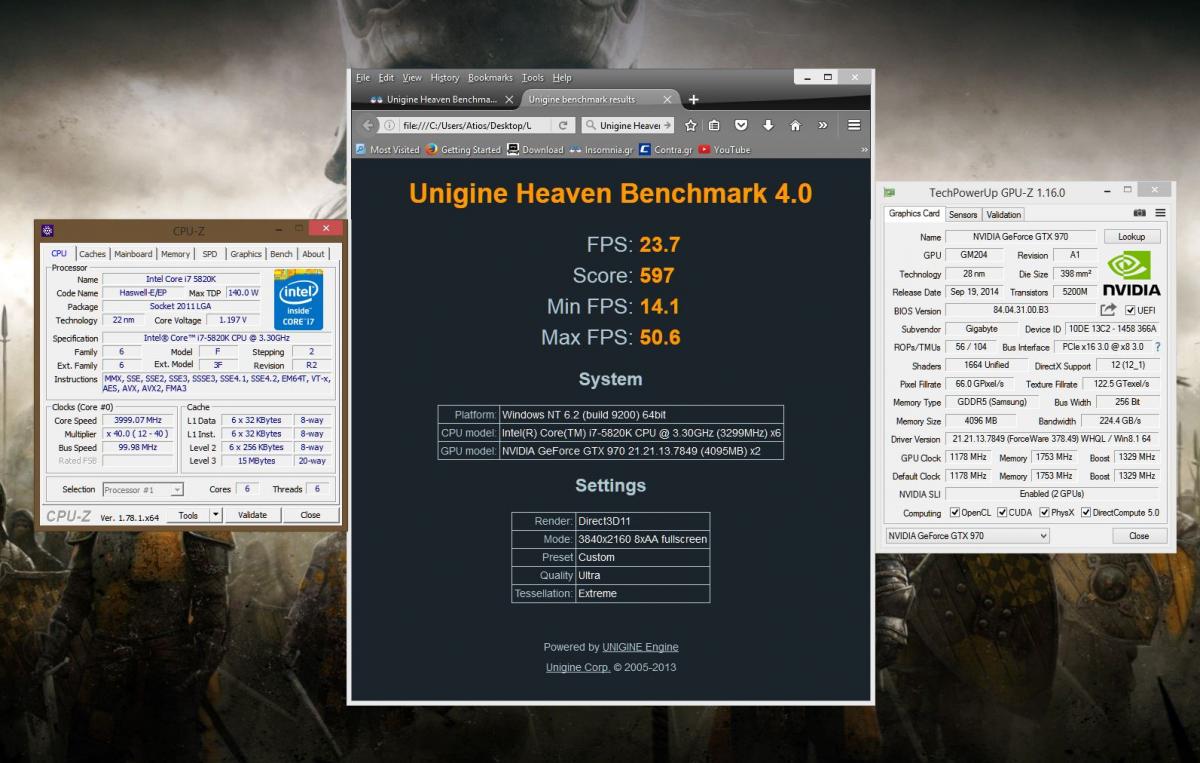
Task: Click the NVIDIA logo in GPU-Z
Action: (x=1131, y=272)
